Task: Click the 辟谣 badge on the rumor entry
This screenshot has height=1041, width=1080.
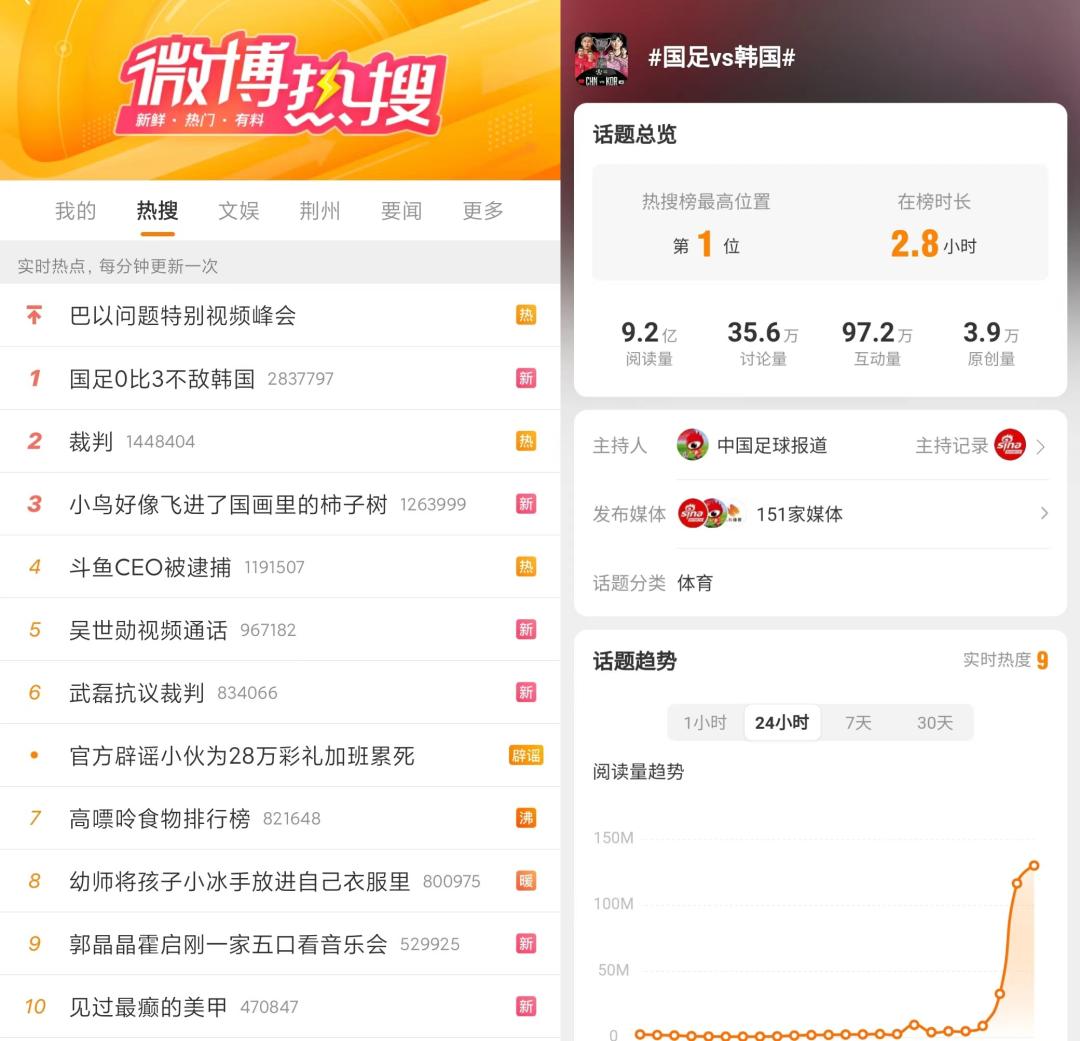Action: pyautogui.click(x=526, y=755)
